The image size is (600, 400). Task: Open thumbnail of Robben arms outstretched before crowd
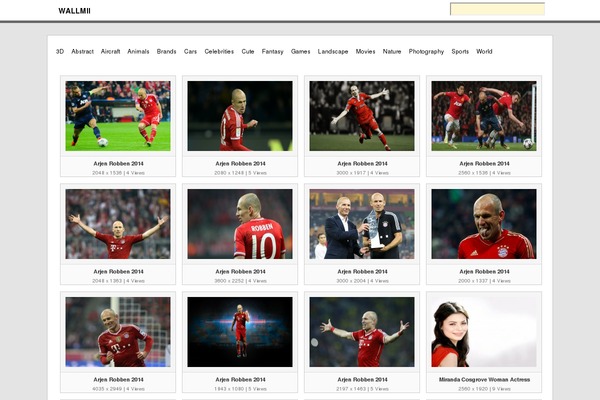[118, 224]
